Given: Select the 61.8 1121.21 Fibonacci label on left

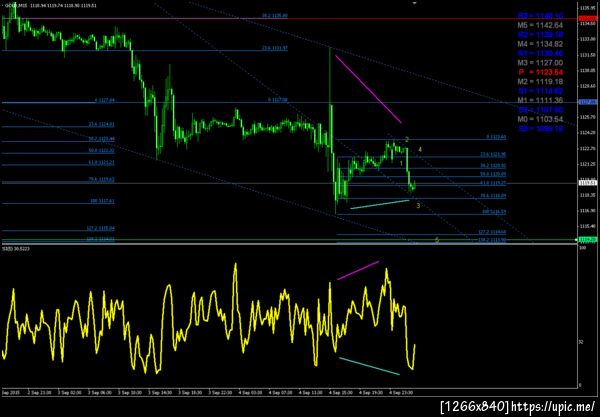Looking at the screenshot, I should point(101,163).
